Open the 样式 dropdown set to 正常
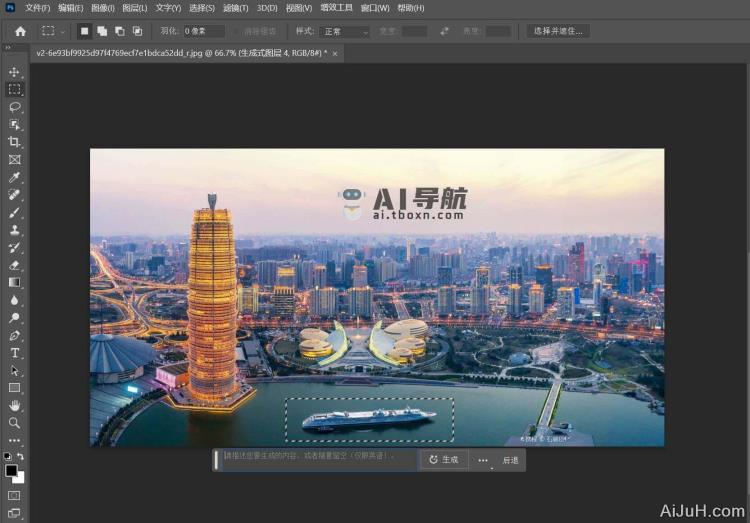This screenshot has width=750, height=523. (x=345, y=32)
